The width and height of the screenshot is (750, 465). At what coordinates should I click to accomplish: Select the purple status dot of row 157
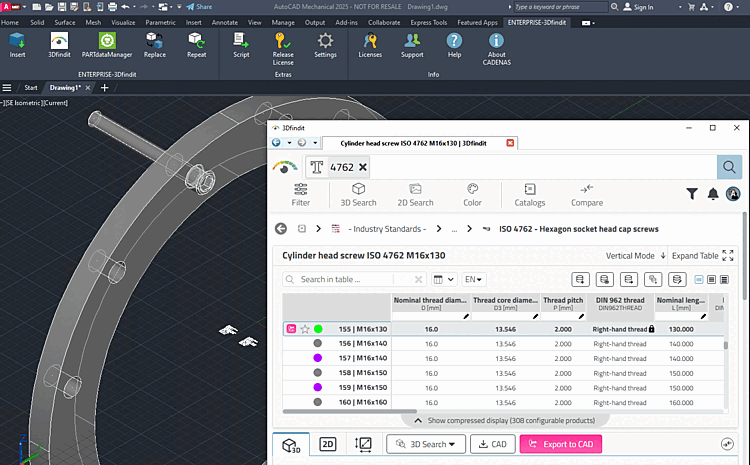318,358
